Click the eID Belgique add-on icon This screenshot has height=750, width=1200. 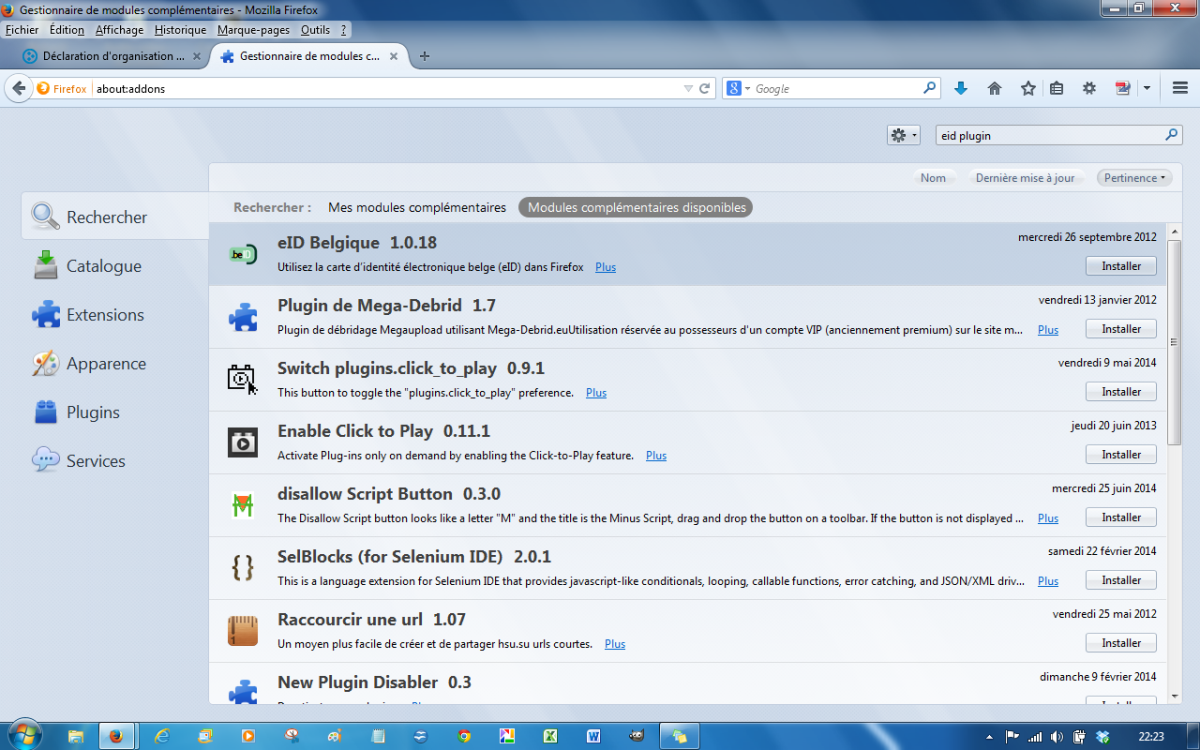pyautogui.click(x=243, y=254)
